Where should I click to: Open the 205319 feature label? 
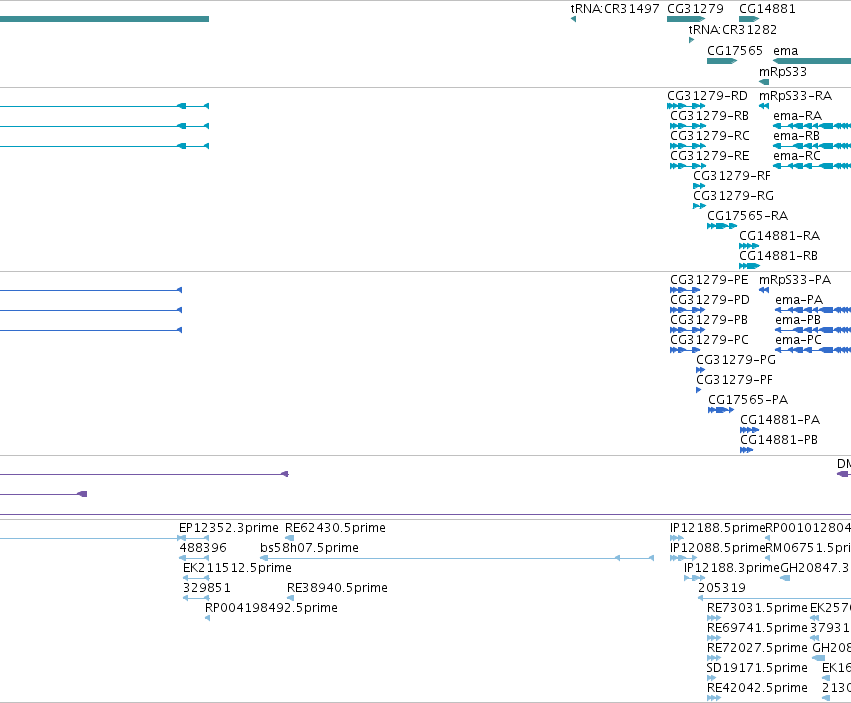[x=722, y=588]
